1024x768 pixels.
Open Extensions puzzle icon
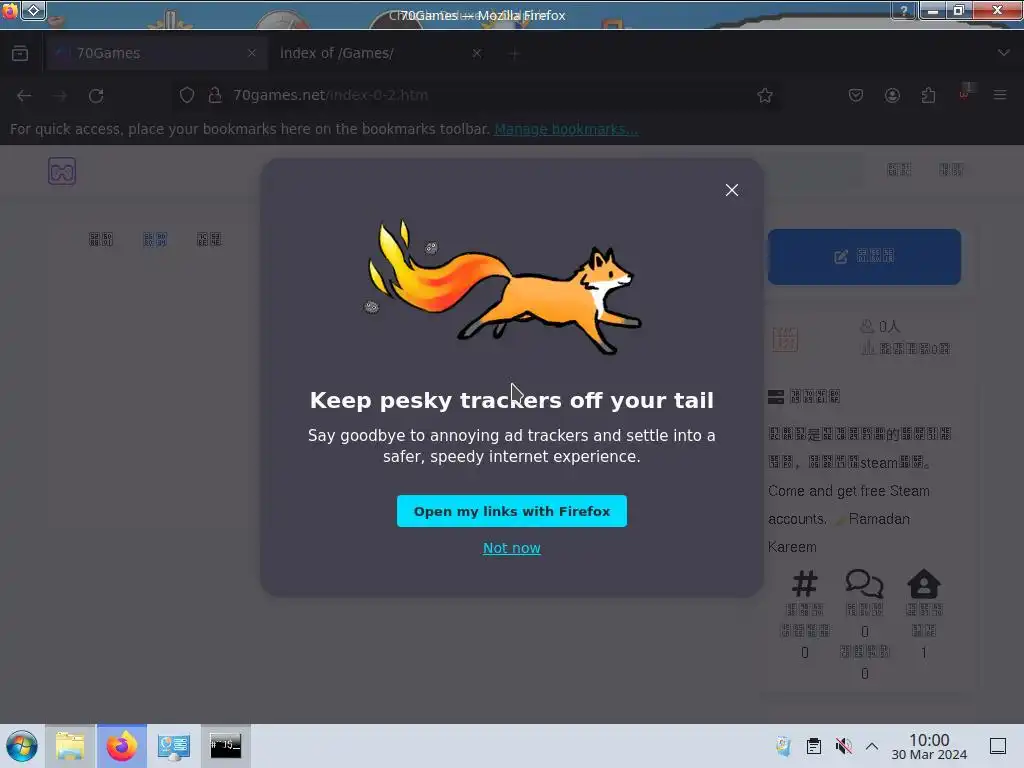point(928,95)
